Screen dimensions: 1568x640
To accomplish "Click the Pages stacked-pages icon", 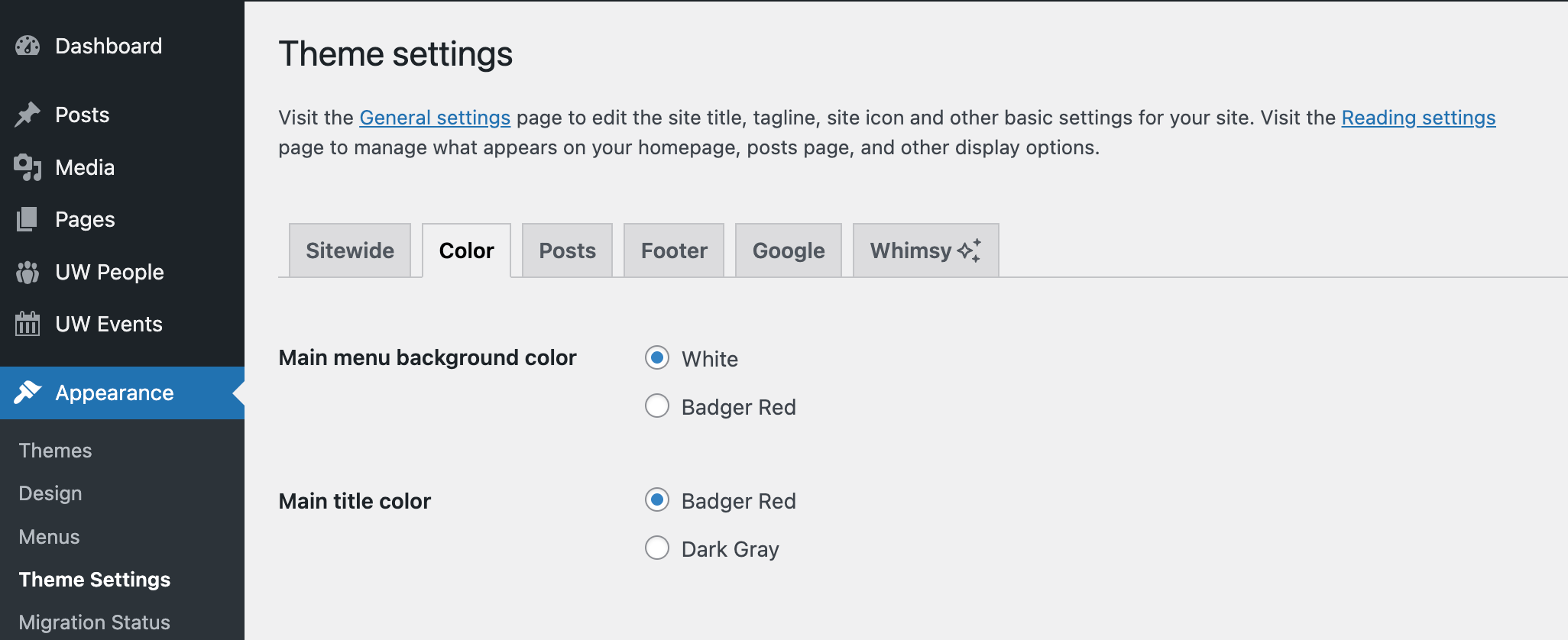I will 27,219.
